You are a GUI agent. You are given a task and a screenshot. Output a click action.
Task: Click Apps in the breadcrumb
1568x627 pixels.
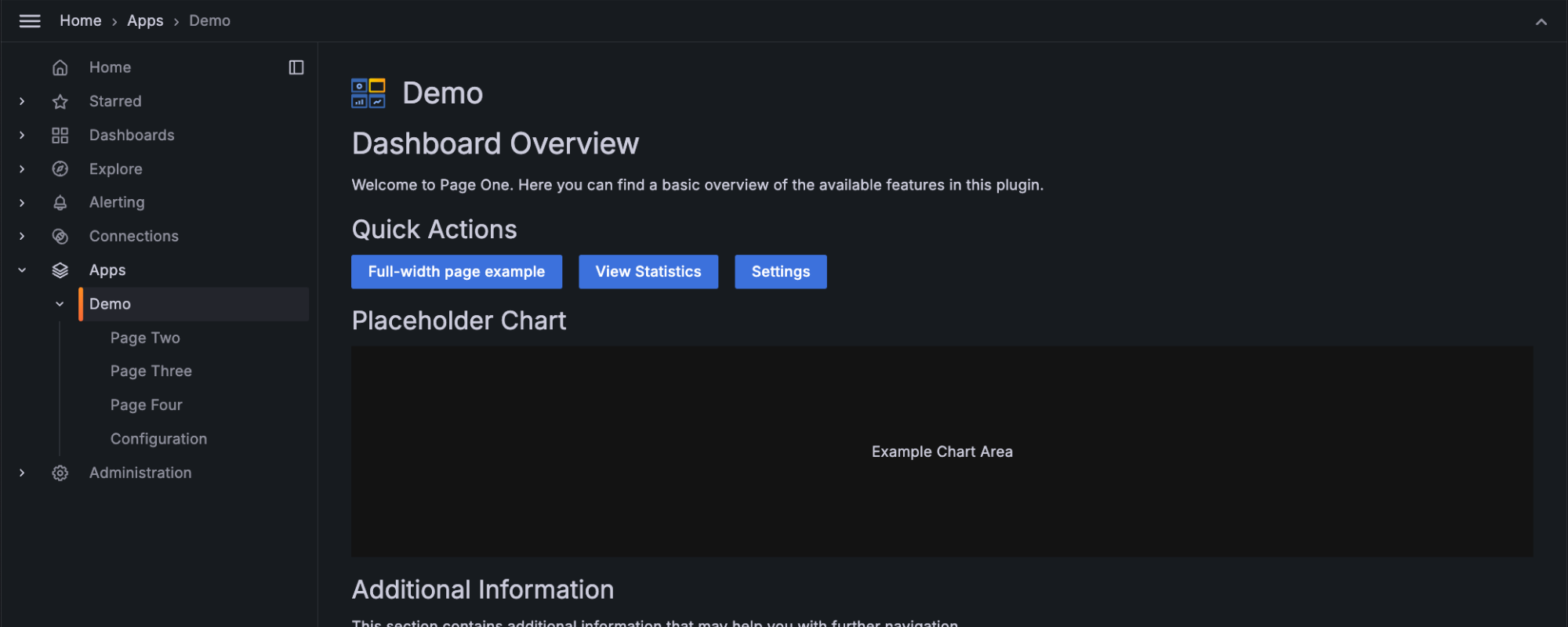click(x=145, y=21)
